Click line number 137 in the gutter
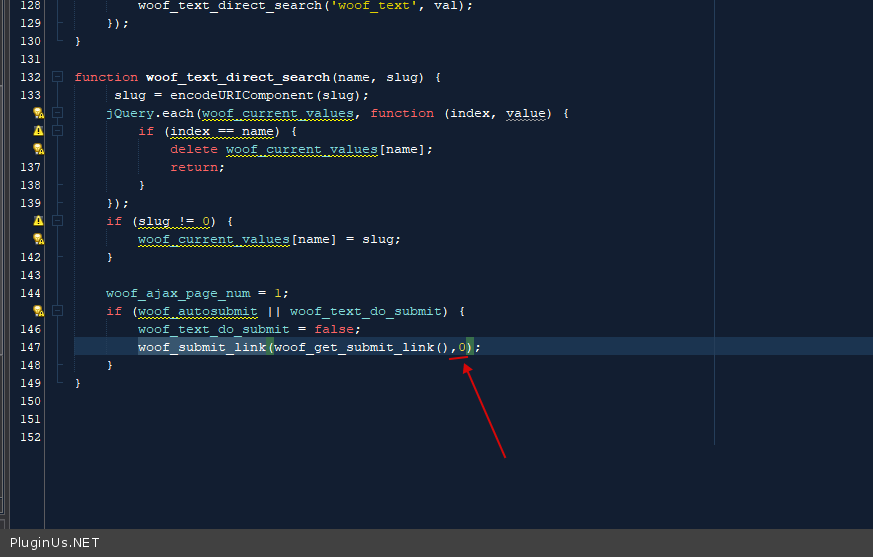This screenshot has width=873, height=557. [31, 167]
